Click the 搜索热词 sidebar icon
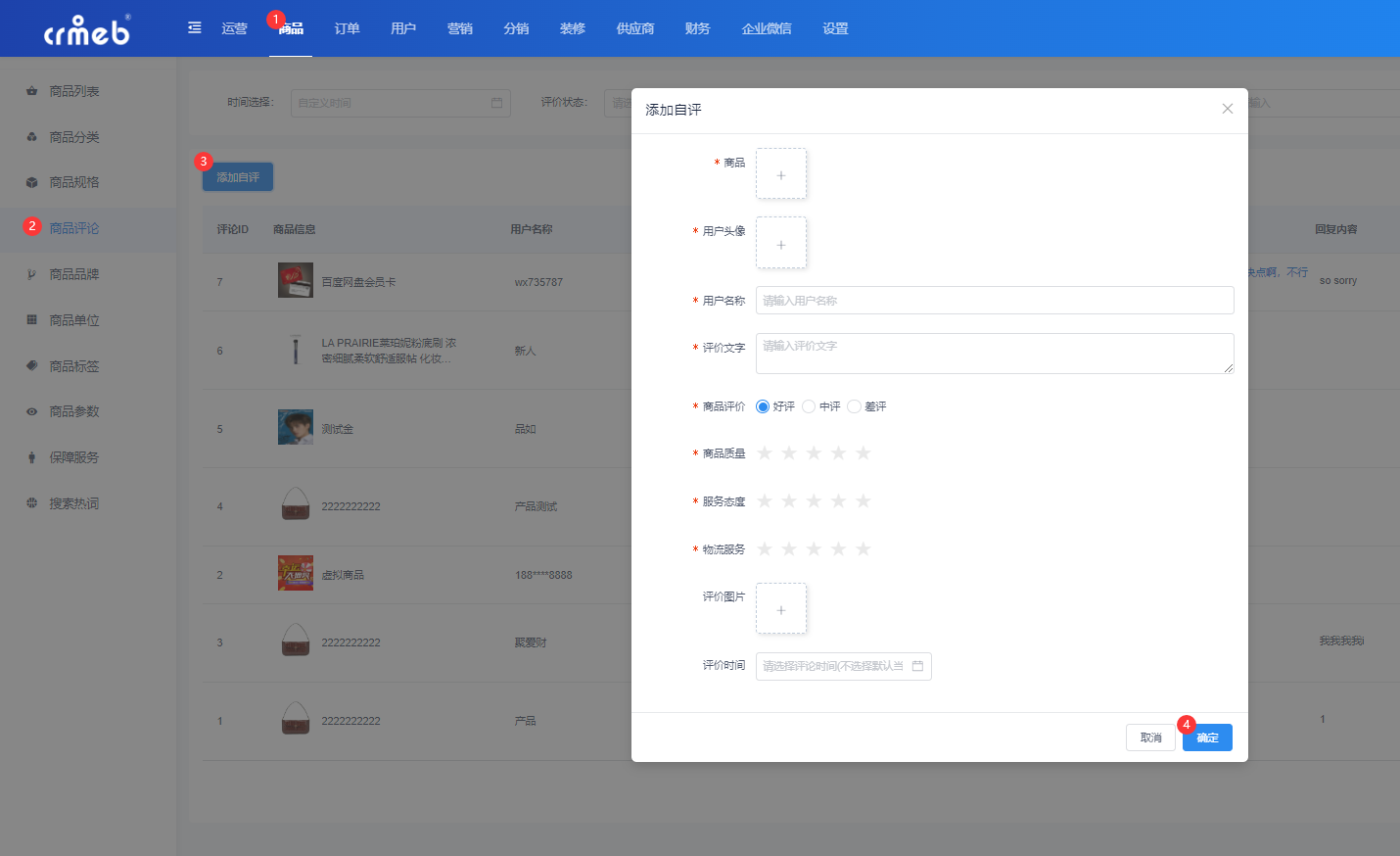The width and height of the screenshot is (1400, 856). click(x=31, y=503)
